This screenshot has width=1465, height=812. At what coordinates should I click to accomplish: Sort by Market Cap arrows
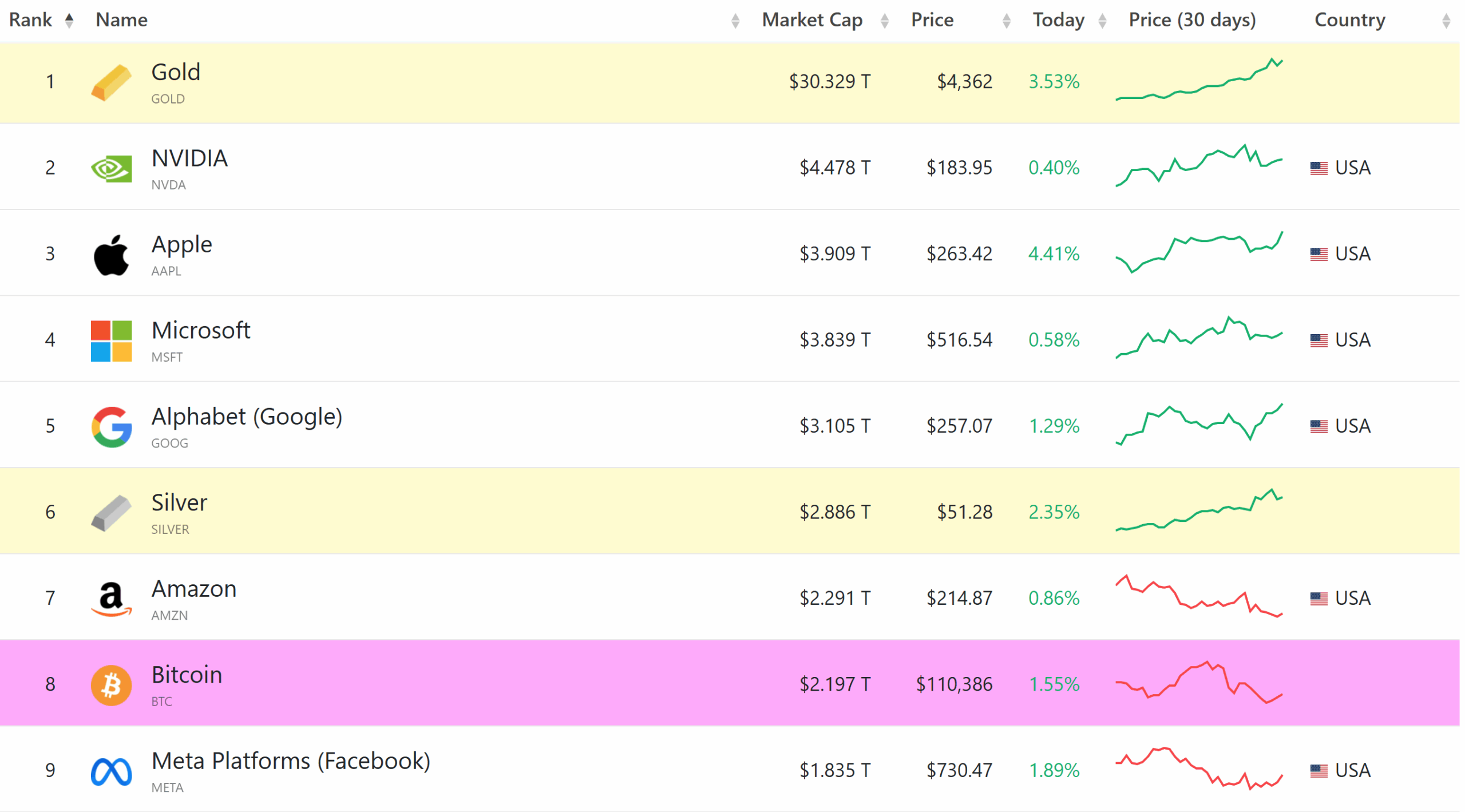pos(884,21)
